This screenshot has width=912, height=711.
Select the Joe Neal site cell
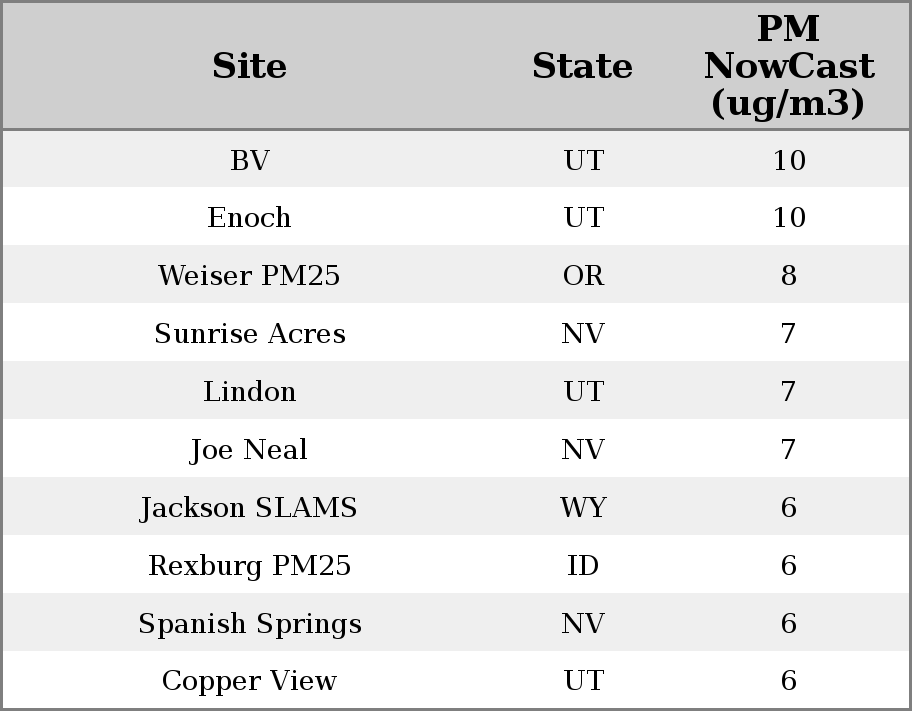click(249, 449)
